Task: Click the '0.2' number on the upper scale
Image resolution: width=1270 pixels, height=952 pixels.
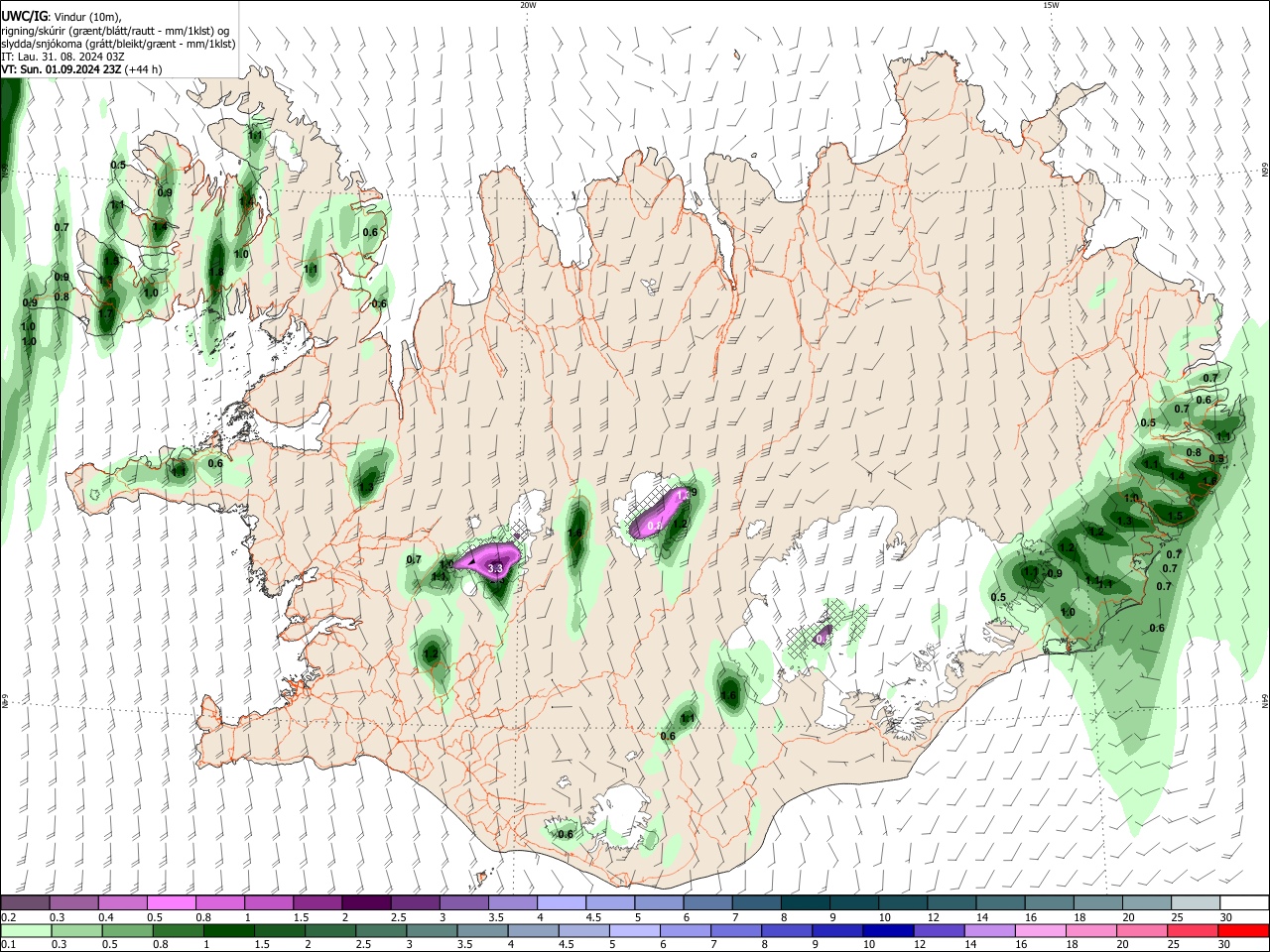Action: pyautogui.click(x=7, y=917)
